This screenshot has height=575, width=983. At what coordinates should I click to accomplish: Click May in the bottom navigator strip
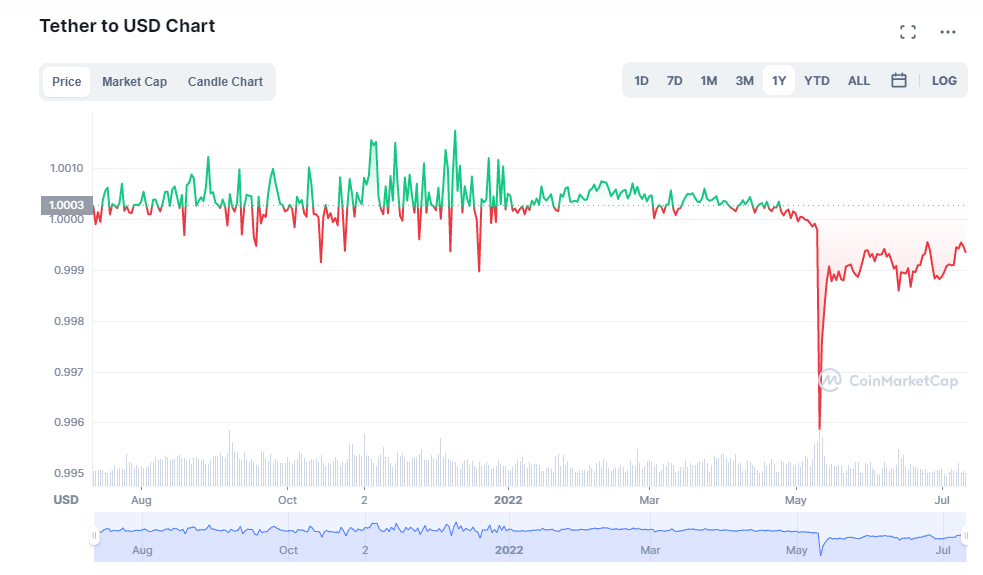(x=796, y=550)
